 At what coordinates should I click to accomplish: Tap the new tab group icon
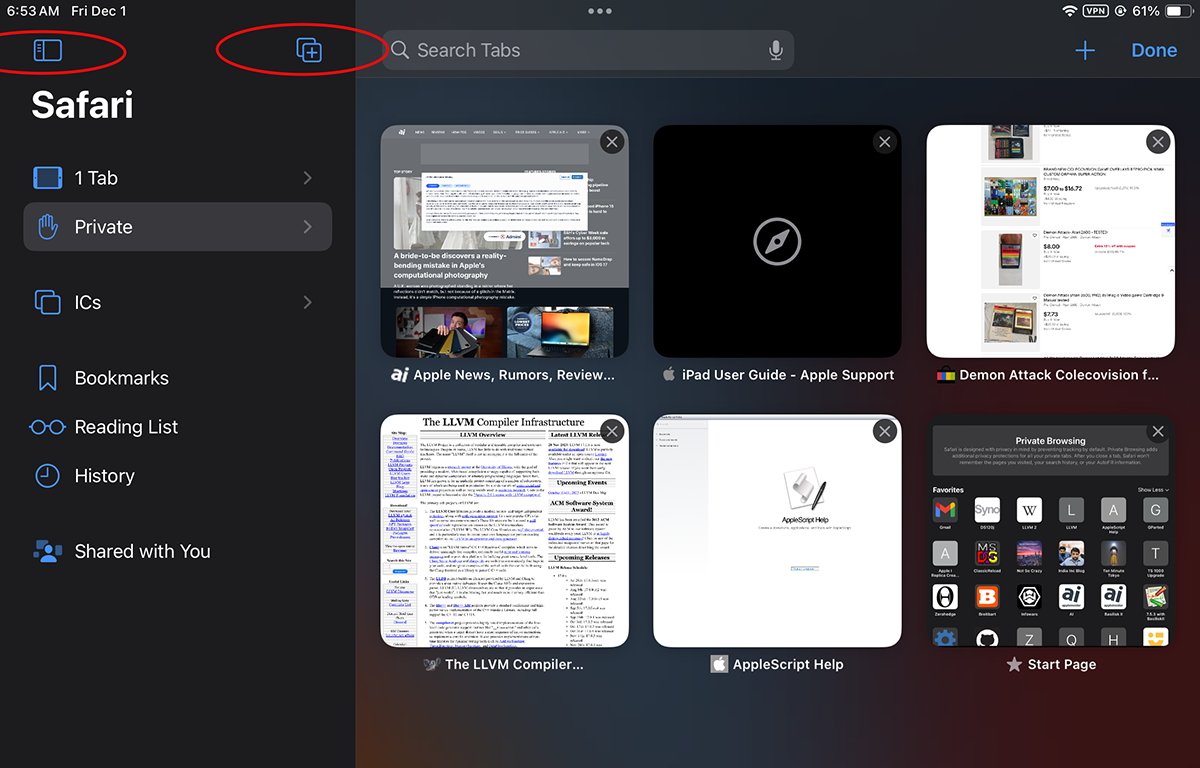click(309, 50)
